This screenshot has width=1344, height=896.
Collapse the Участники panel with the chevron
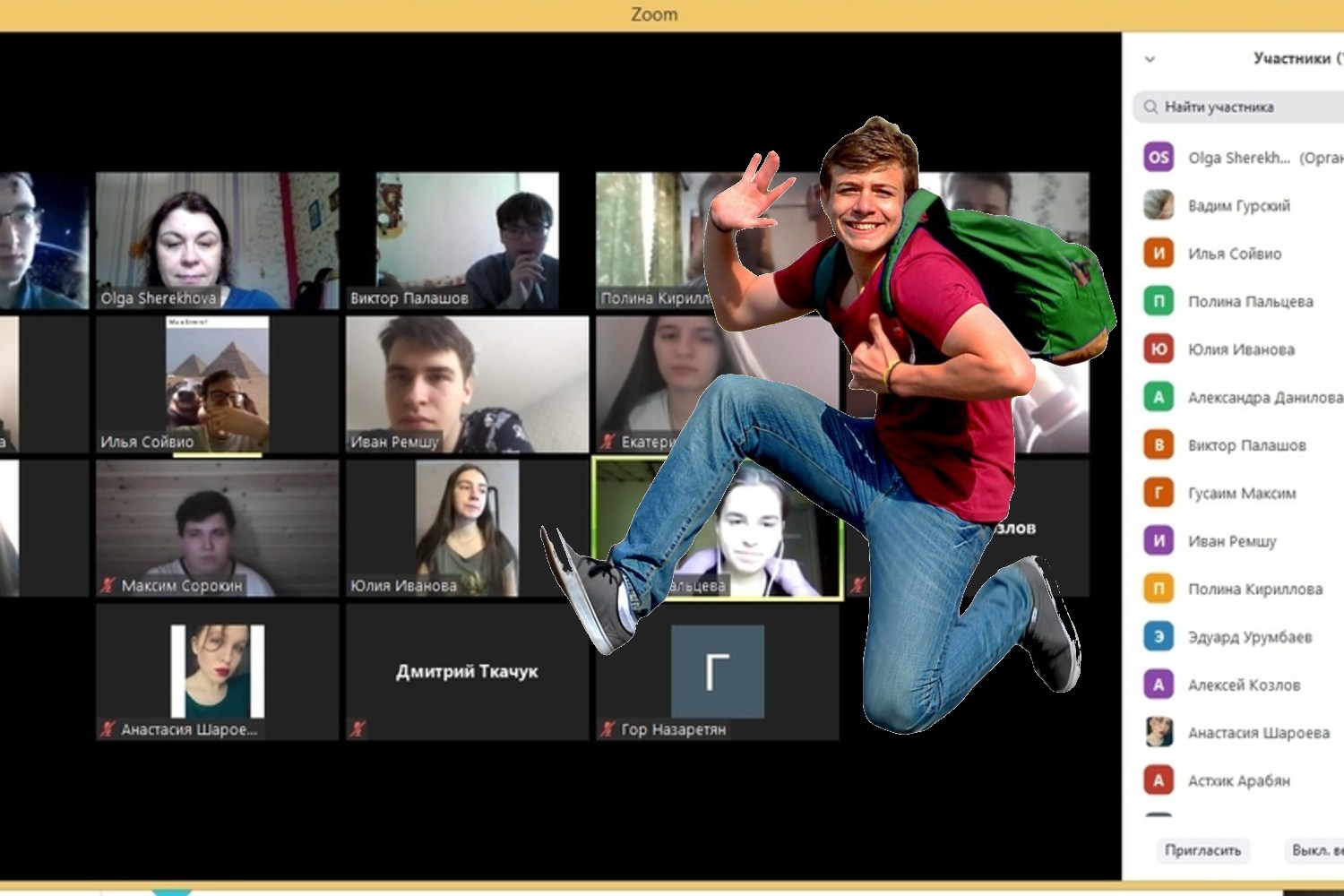pyautogui.click(x=1150, y=59)
